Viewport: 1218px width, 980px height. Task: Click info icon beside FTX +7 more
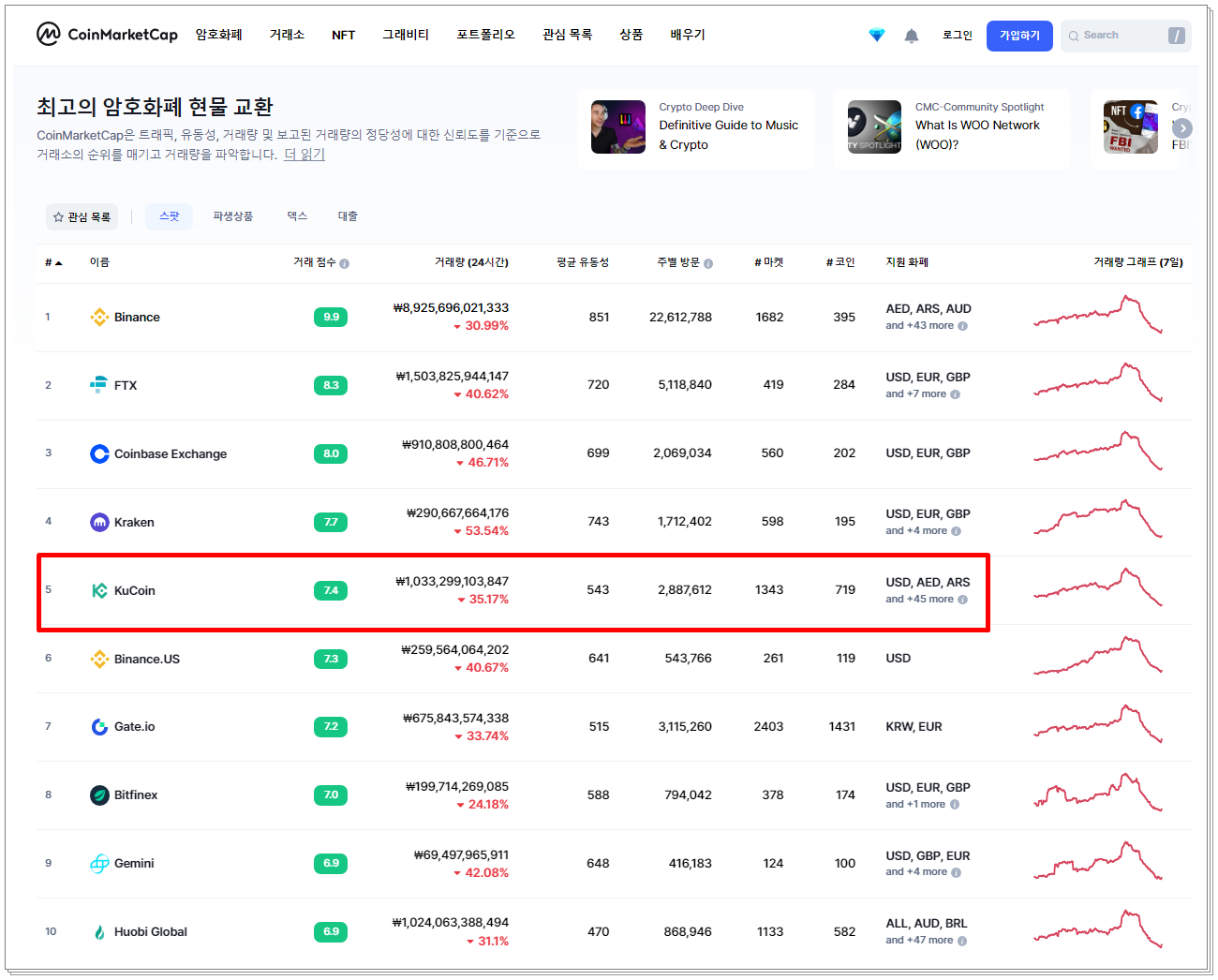[955, 394]
